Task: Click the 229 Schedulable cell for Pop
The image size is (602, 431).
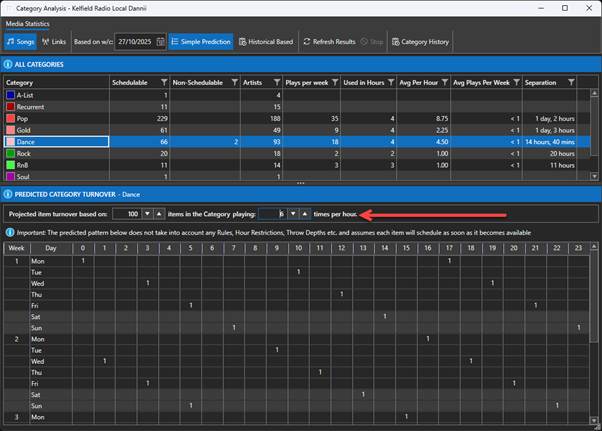Action: pyautogui.click(x=139, y=119)
